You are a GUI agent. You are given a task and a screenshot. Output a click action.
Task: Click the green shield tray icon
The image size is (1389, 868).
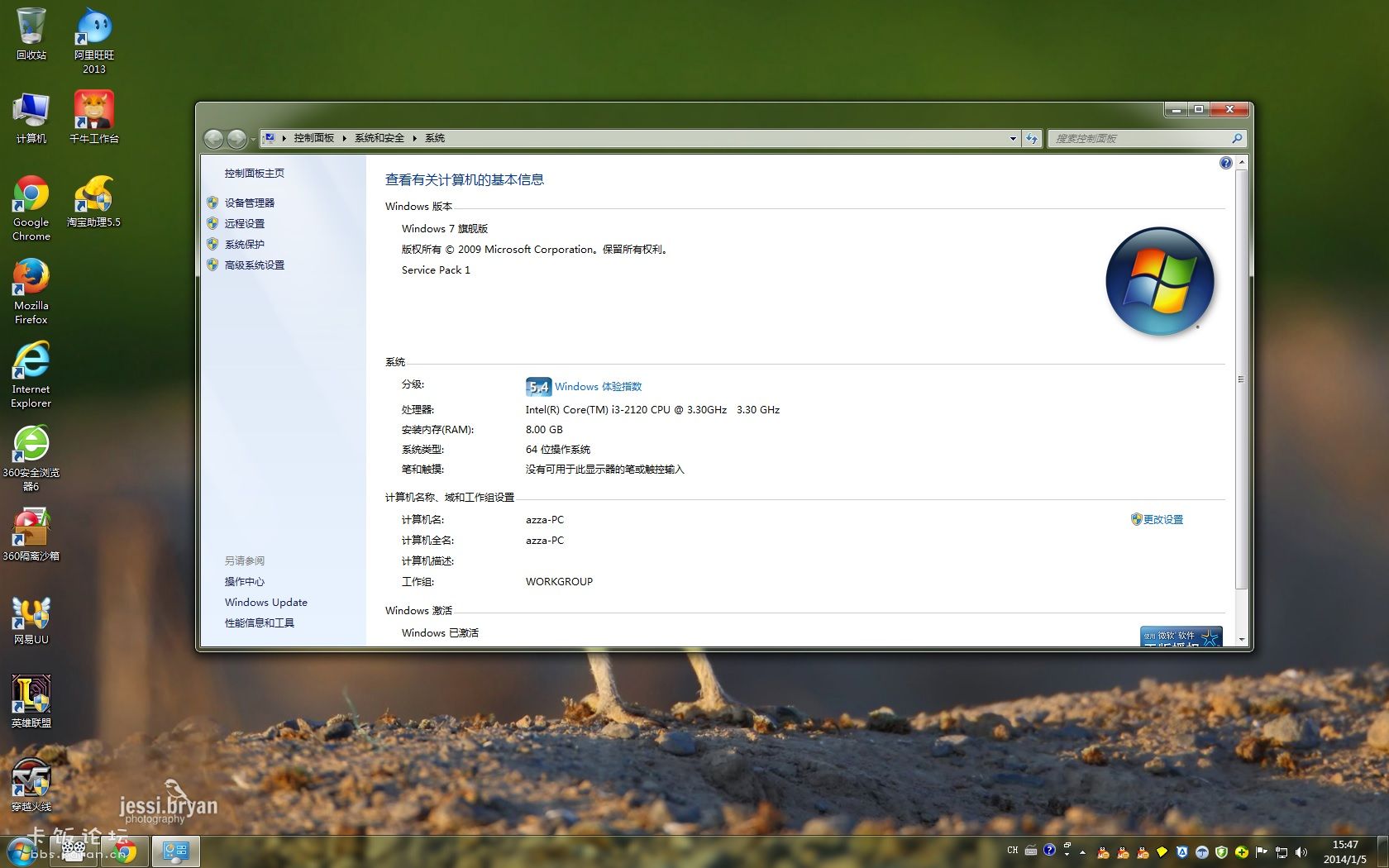pyautogui.click(x=1221, y=851)
